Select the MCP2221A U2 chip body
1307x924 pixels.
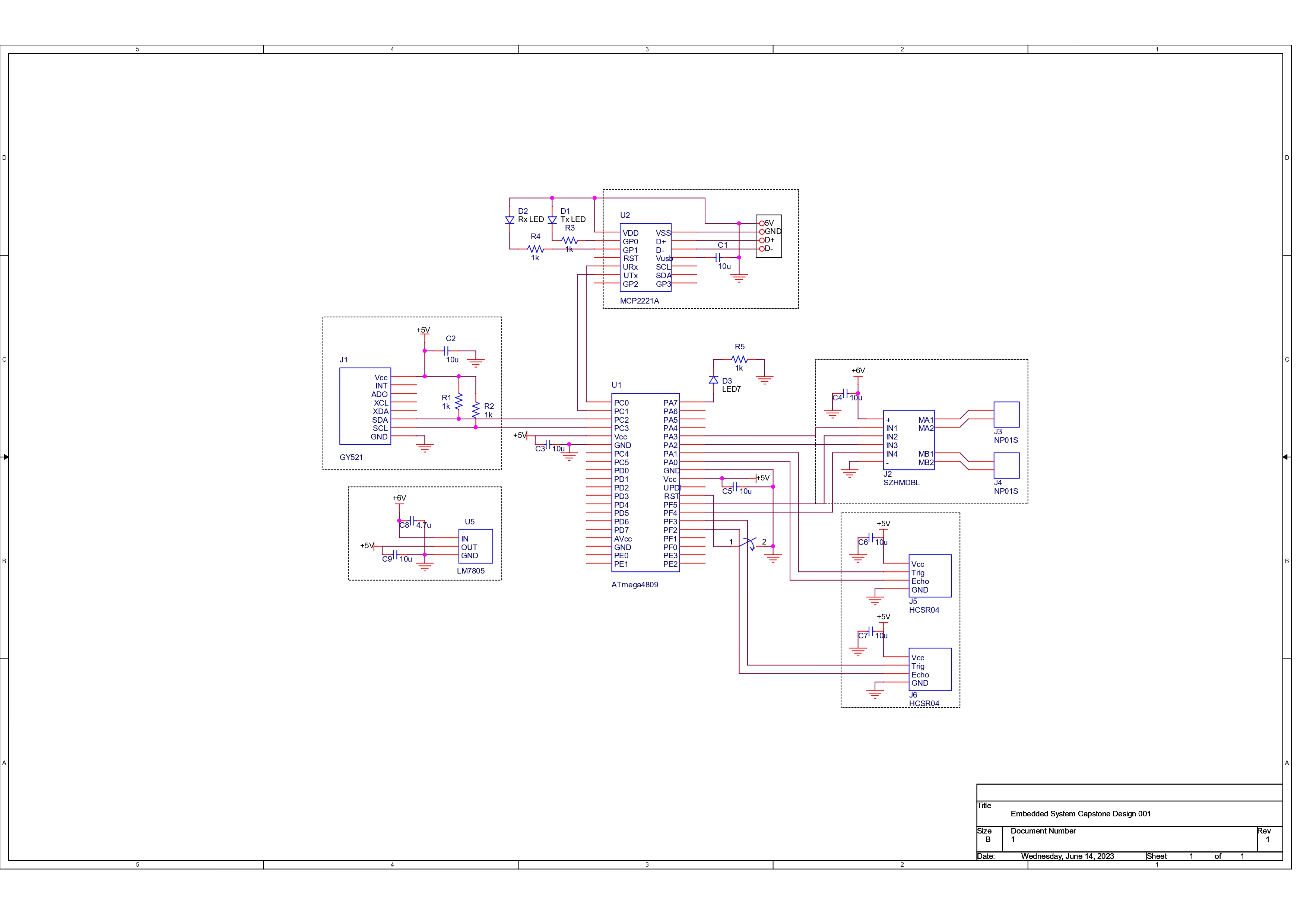[x=645, y=257]
